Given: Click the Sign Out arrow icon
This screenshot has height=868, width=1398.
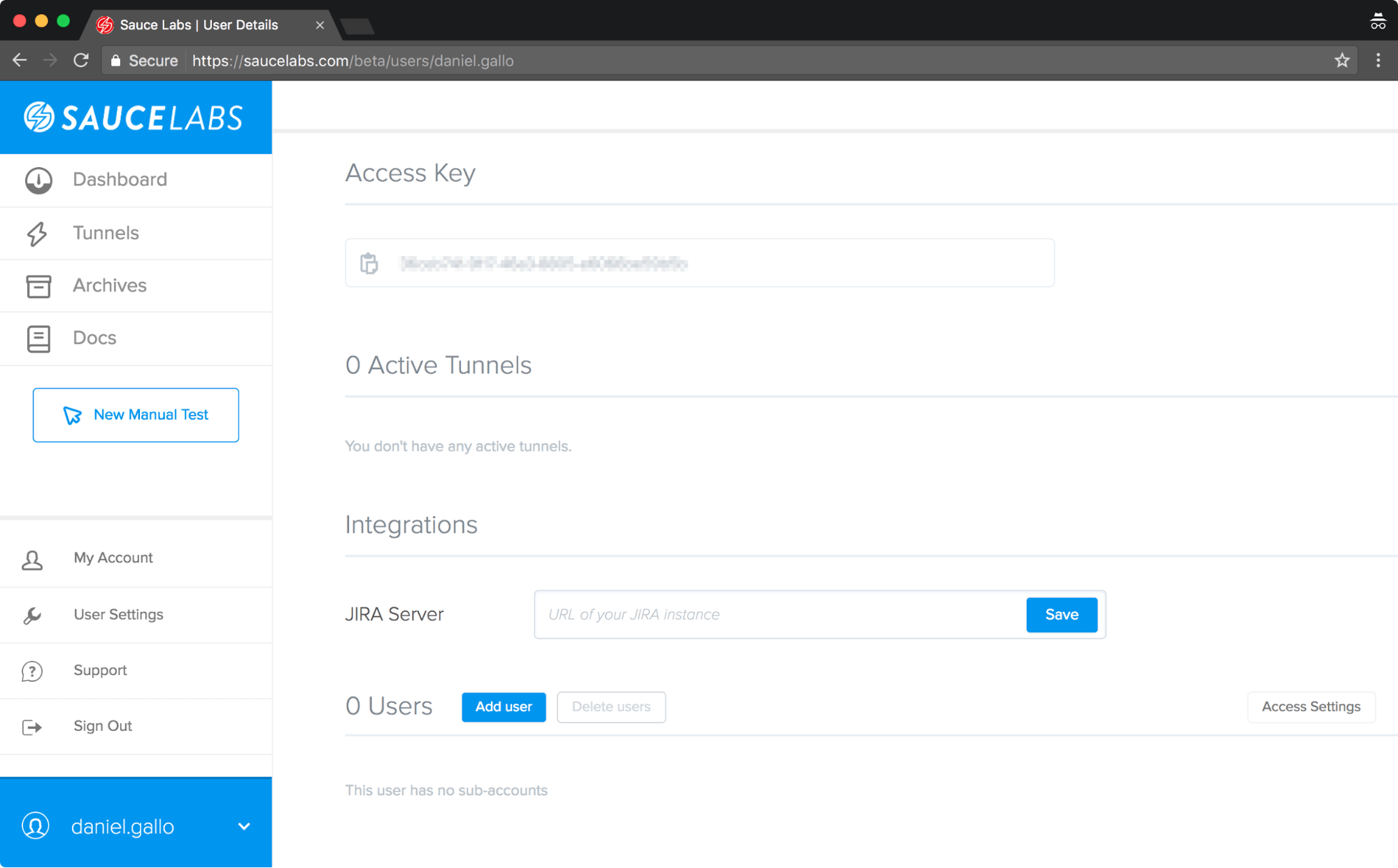Looking at the screenshot, I should tap(32, 727).
